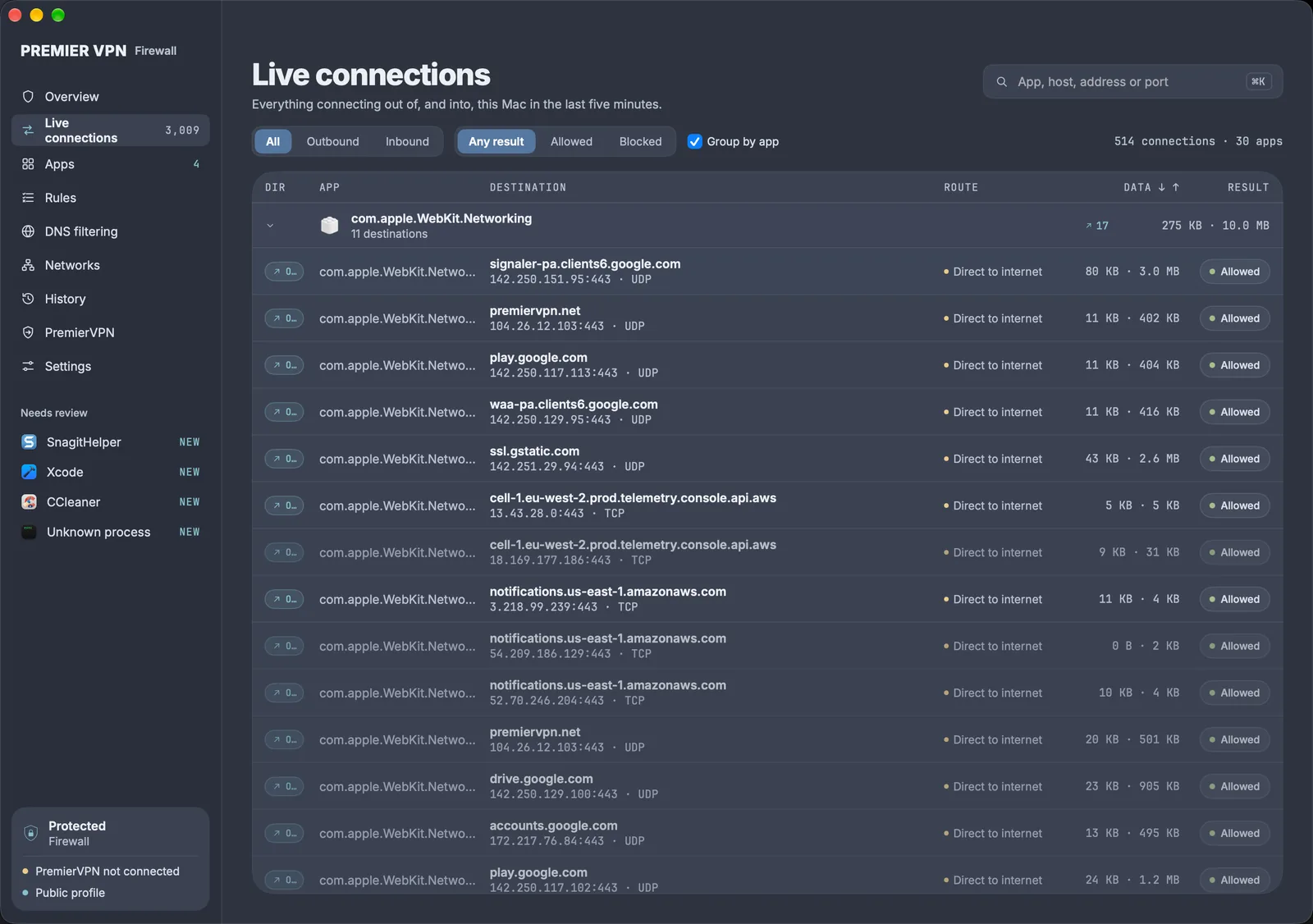Show only Blocked connections
1313x924 pixels.
tap(640, 141)
